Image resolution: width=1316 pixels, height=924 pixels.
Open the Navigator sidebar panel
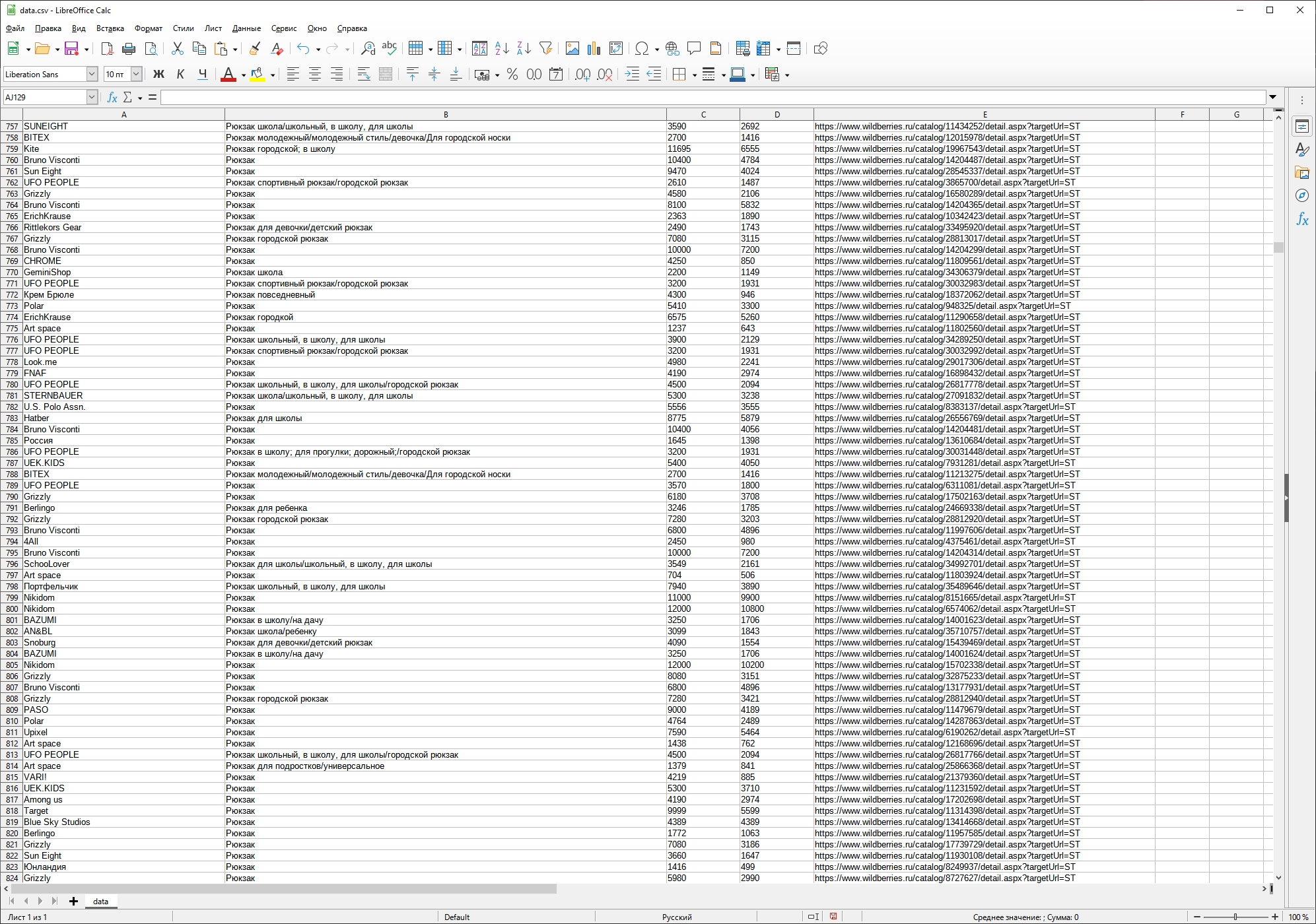pyautogui.click(x=1301, y=195)
